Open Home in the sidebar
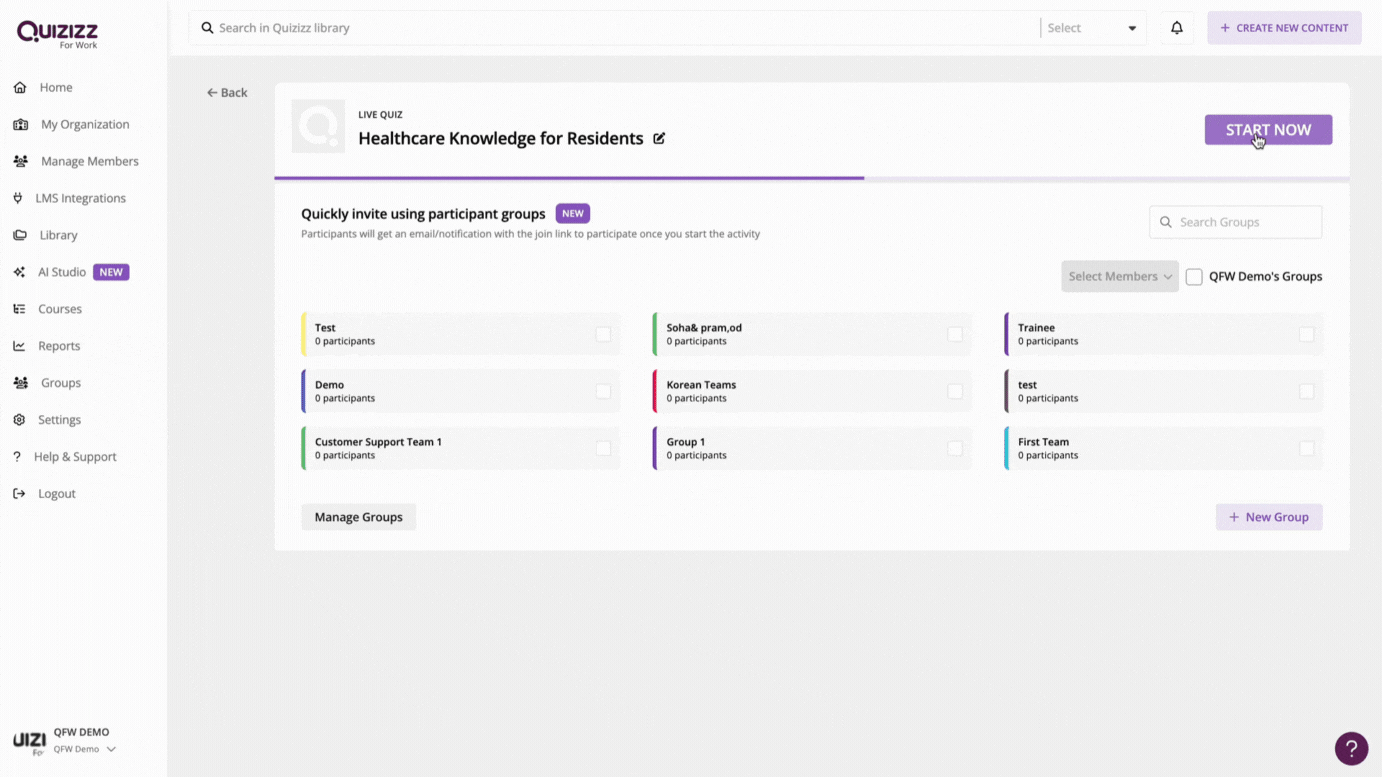This screenshot has height=777, width=1382. [56, 87]
